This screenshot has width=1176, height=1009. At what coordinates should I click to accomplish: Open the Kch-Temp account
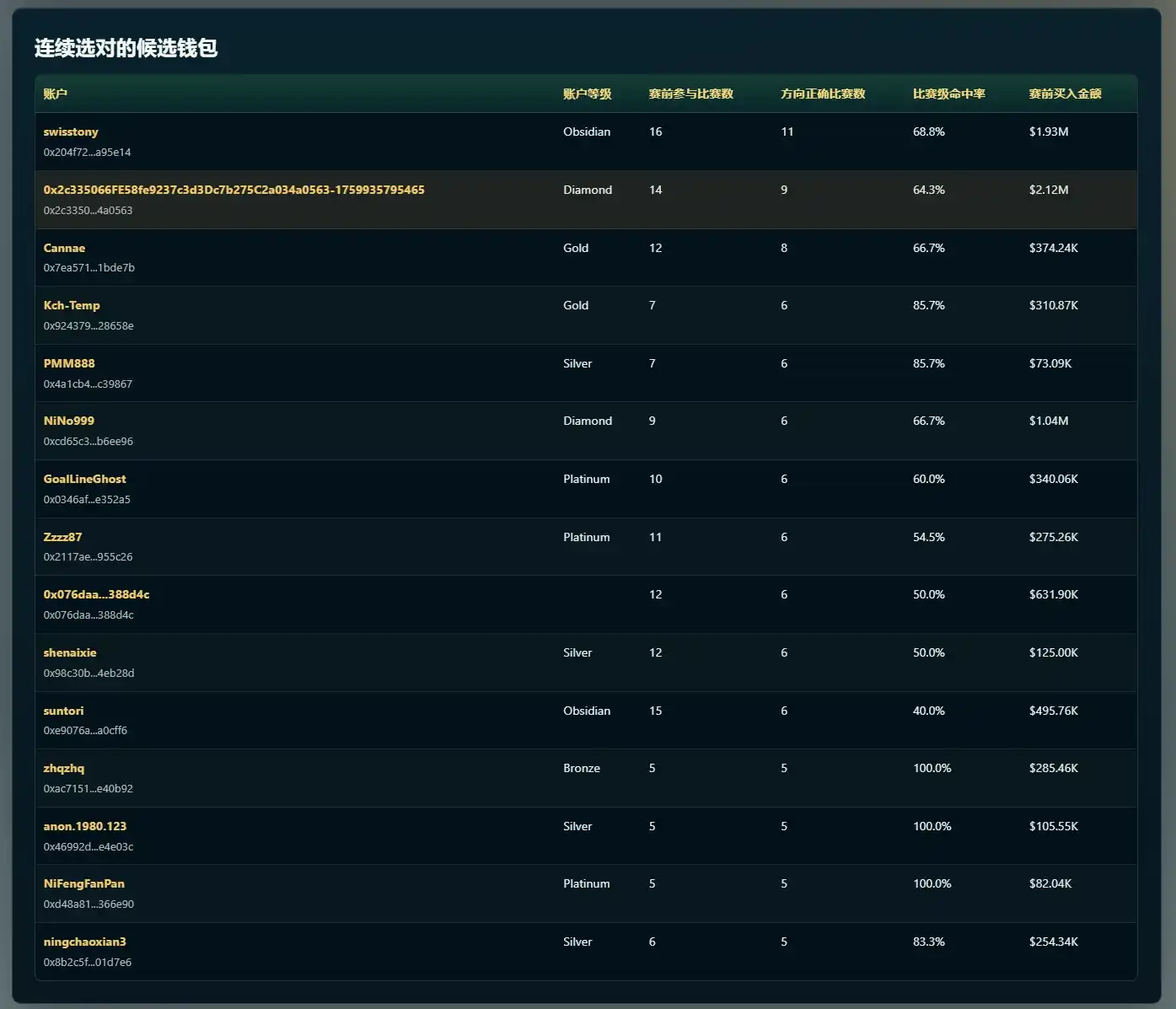[x=72, y=305]
